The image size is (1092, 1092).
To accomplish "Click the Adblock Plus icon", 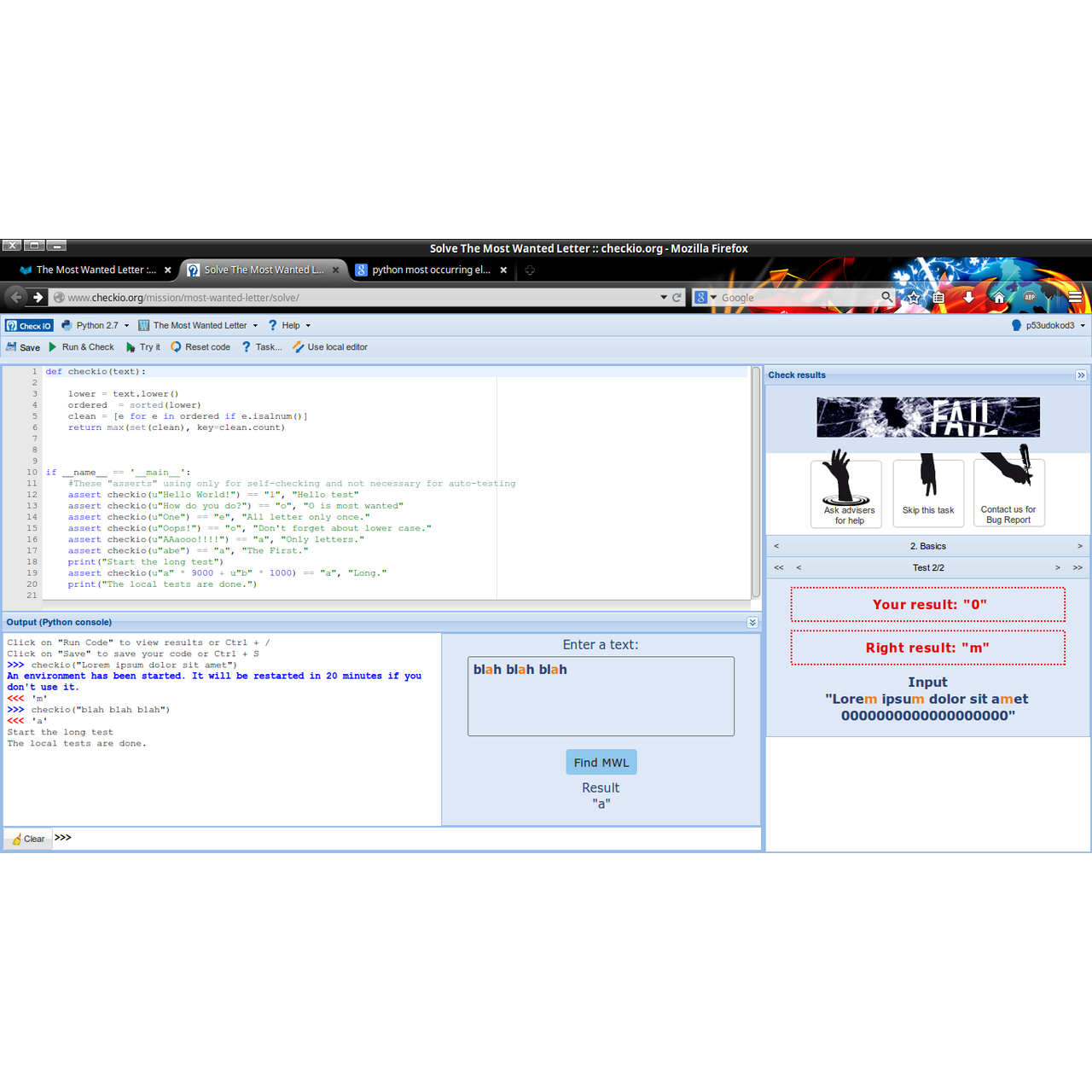I will click(1030, 298).
